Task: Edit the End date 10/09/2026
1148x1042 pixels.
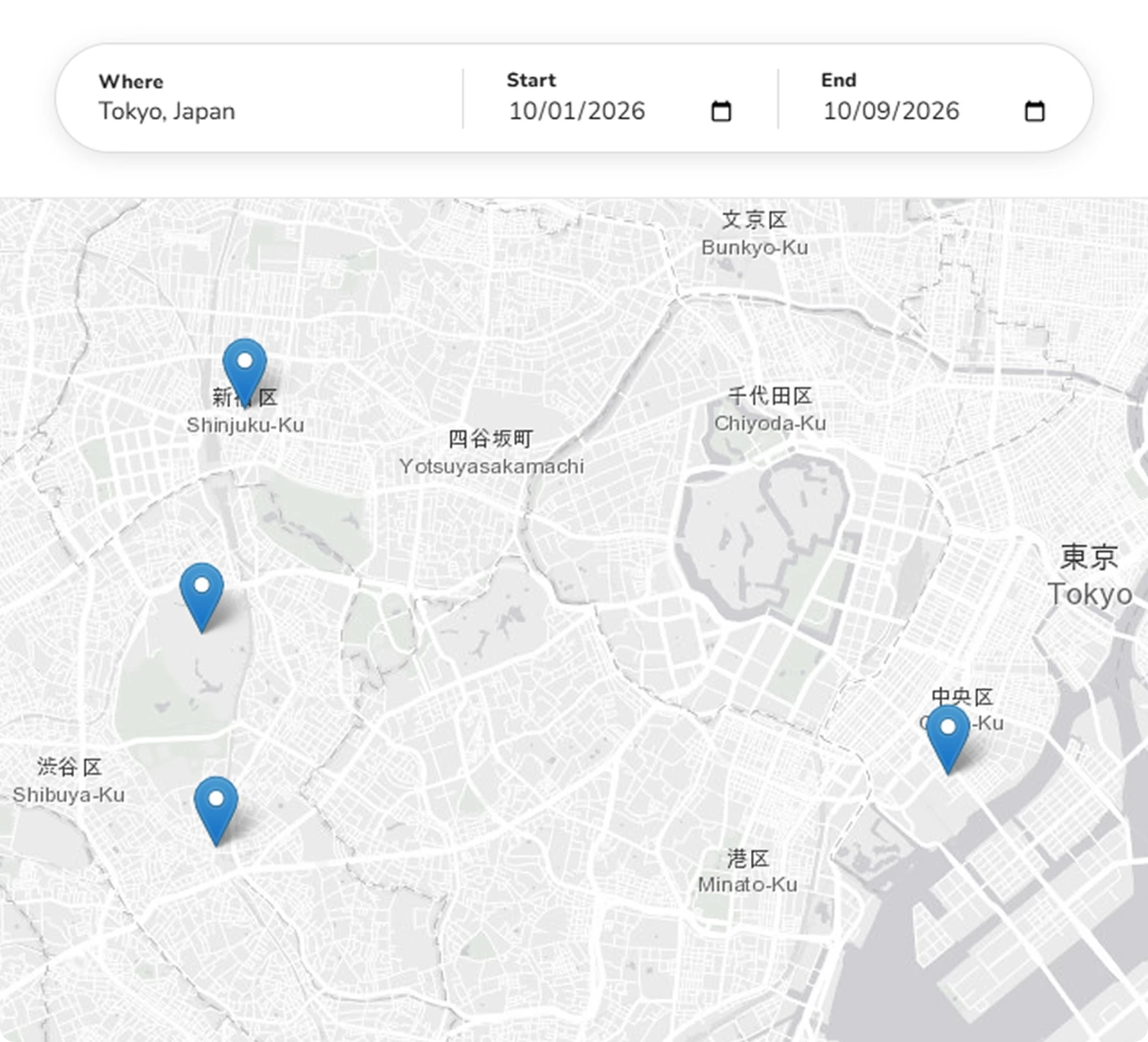Action: click(891, 111)
